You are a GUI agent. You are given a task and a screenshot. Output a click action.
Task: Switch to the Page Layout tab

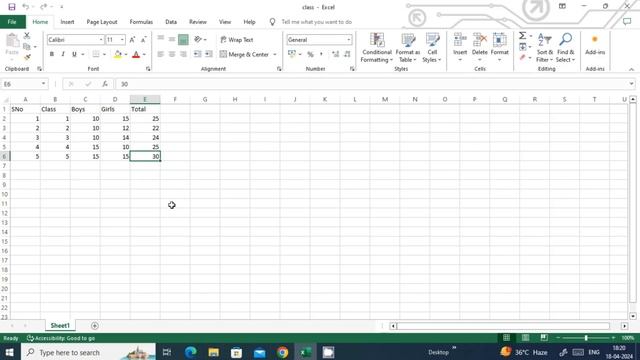click(102, 22)
